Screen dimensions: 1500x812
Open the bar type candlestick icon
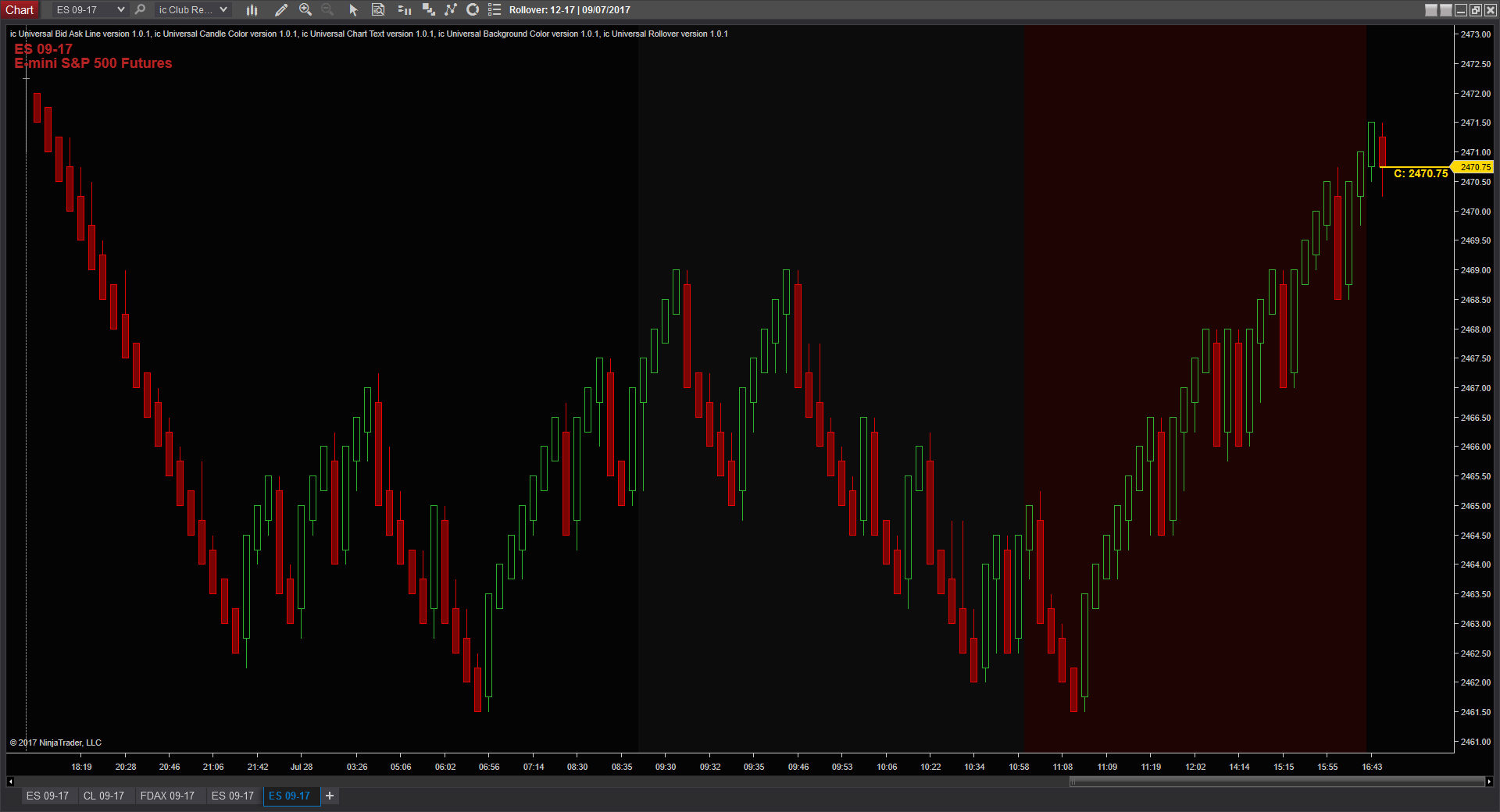click(x=252, y=10)
